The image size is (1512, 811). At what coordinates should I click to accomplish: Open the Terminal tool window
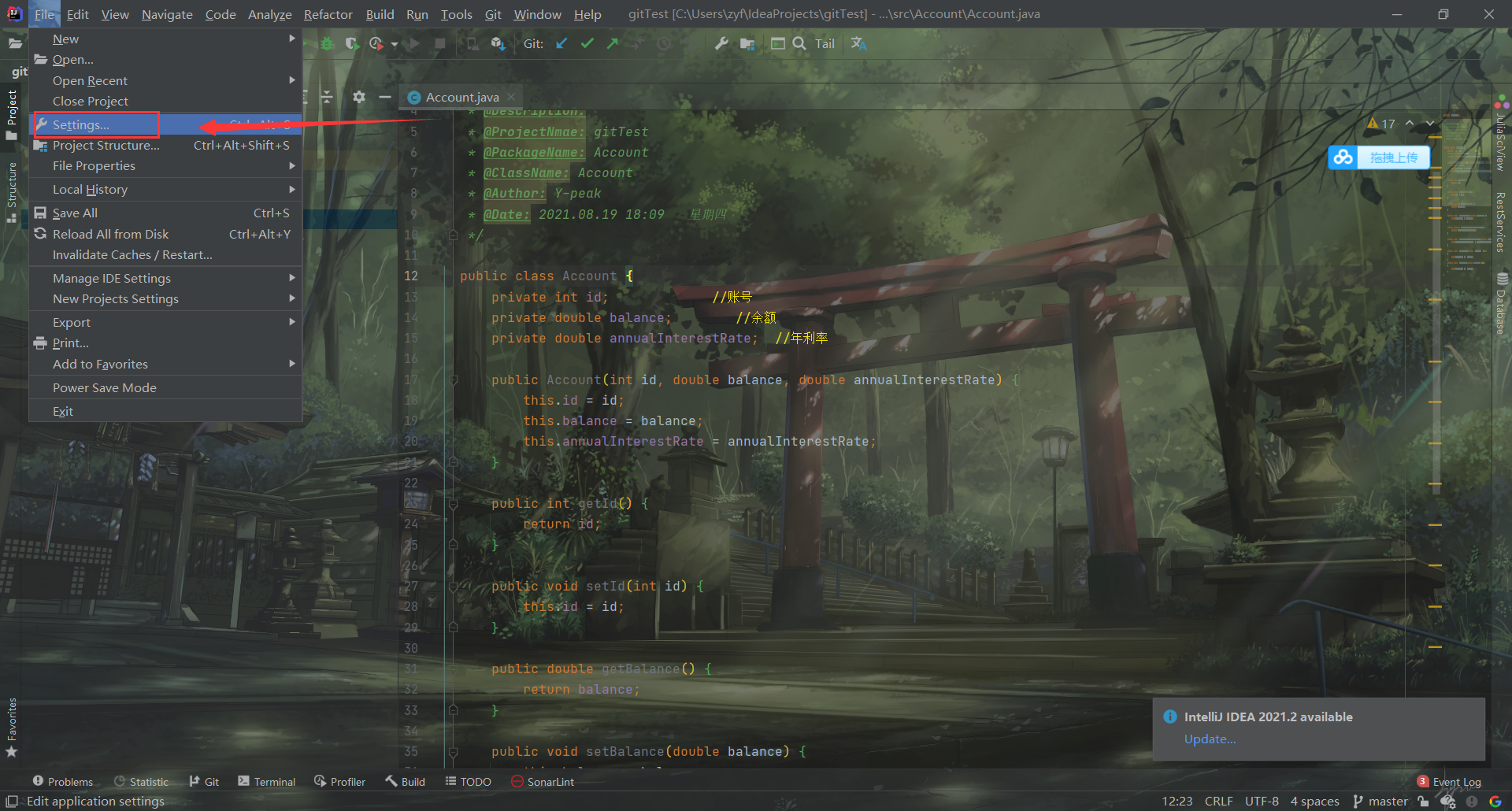[266, 782]
